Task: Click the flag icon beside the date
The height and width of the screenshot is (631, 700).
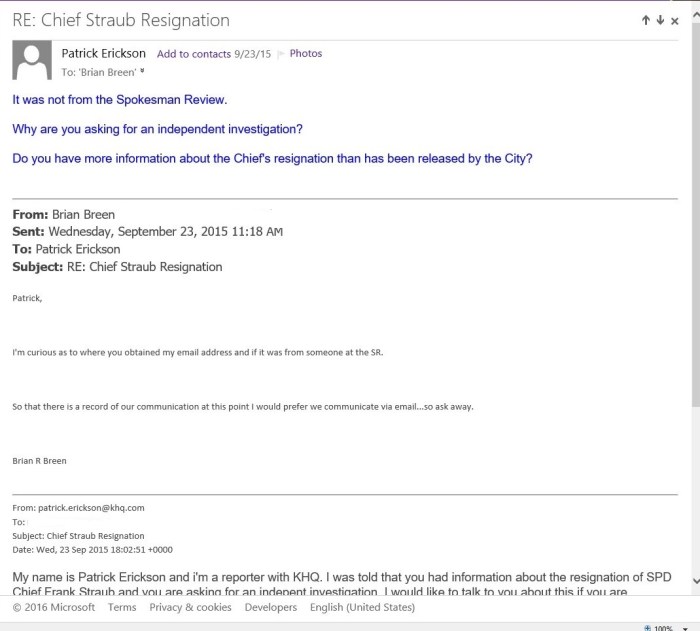Action: (280, 54)
